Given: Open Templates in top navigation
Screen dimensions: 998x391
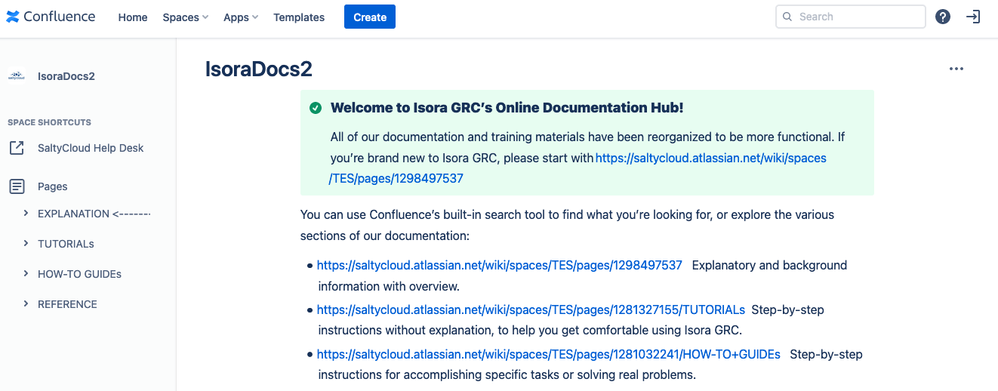Looking at the screenshot, I should click(x=299, y=17).
